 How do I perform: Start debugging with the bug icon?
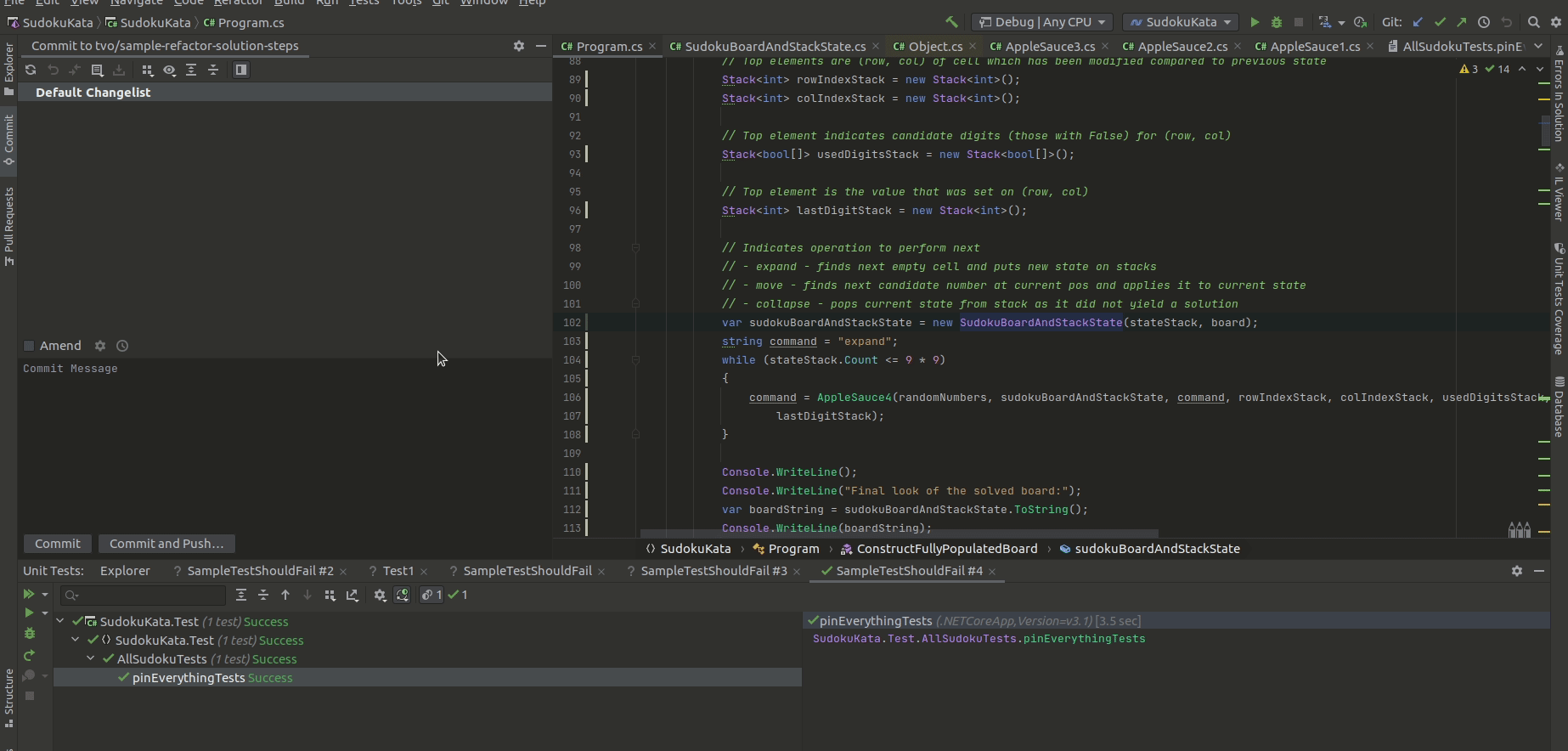click(1276, 22)
